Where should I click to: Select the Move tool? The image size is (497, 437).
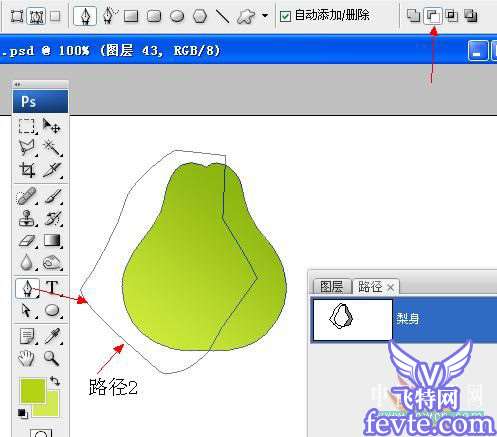51,126
